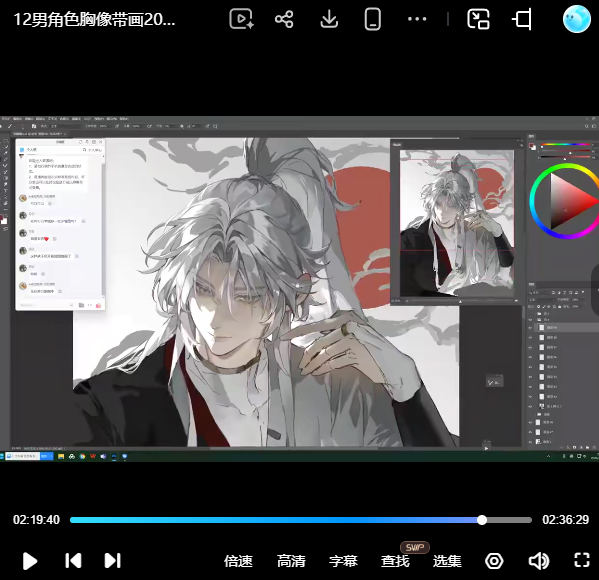Click the folder icon in chat window
Viewport: 599px width, 580px height.
[81, 305]
